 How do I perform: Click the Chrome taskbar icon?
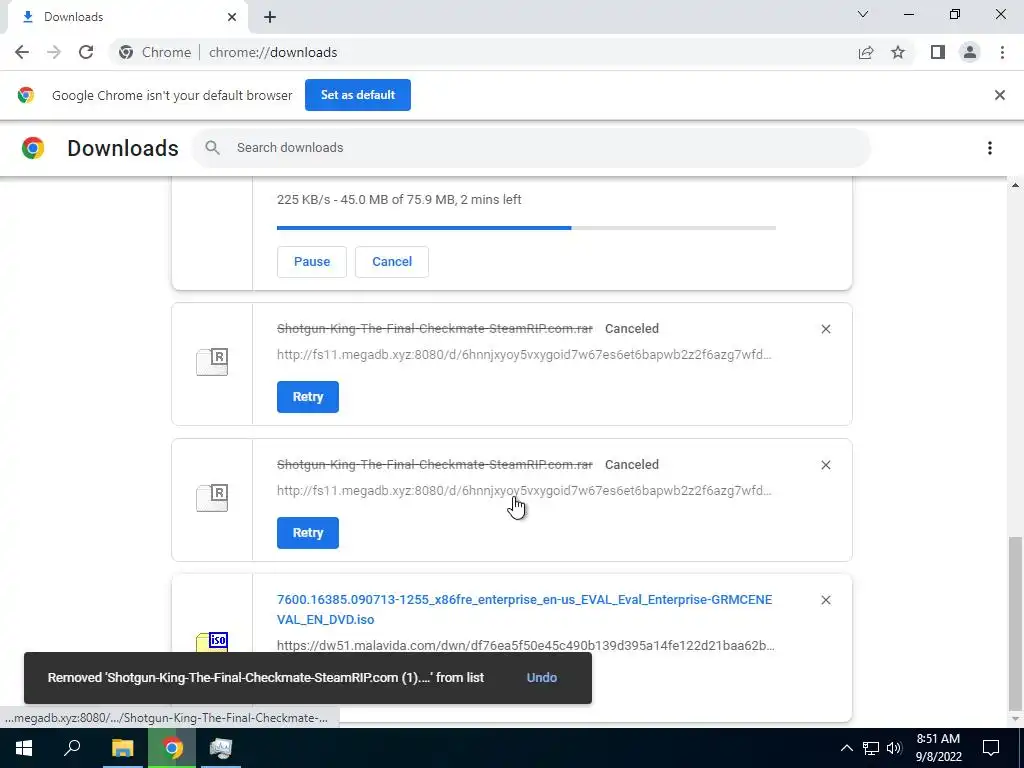pos(172,748)
